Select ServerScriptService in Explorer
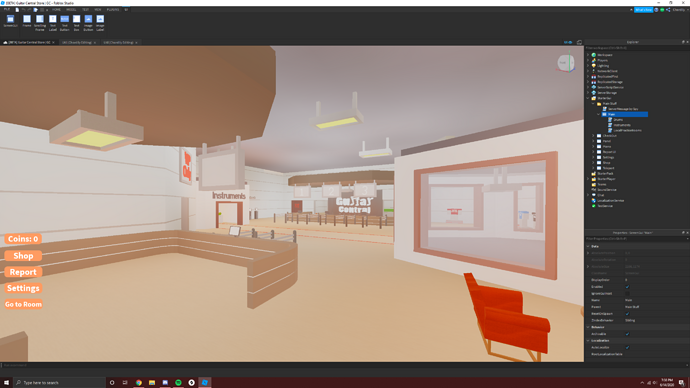 pos(610,87)
